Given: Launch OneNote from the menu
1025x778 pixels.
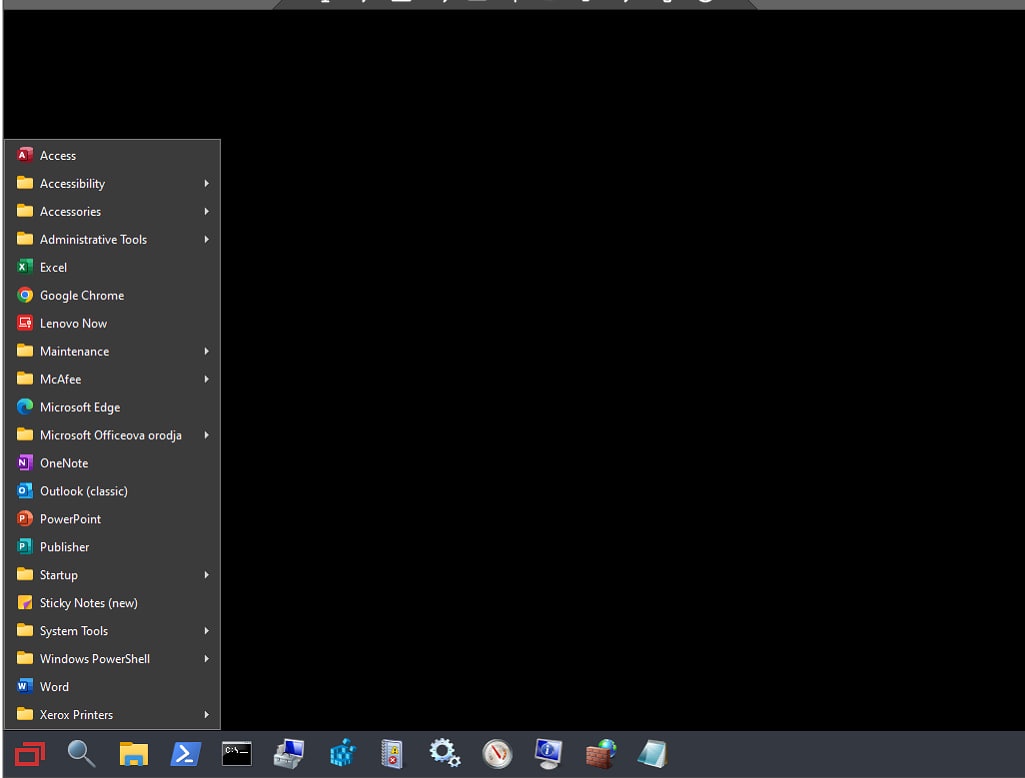Looking at the screenshot, I should tap(112, 463).
